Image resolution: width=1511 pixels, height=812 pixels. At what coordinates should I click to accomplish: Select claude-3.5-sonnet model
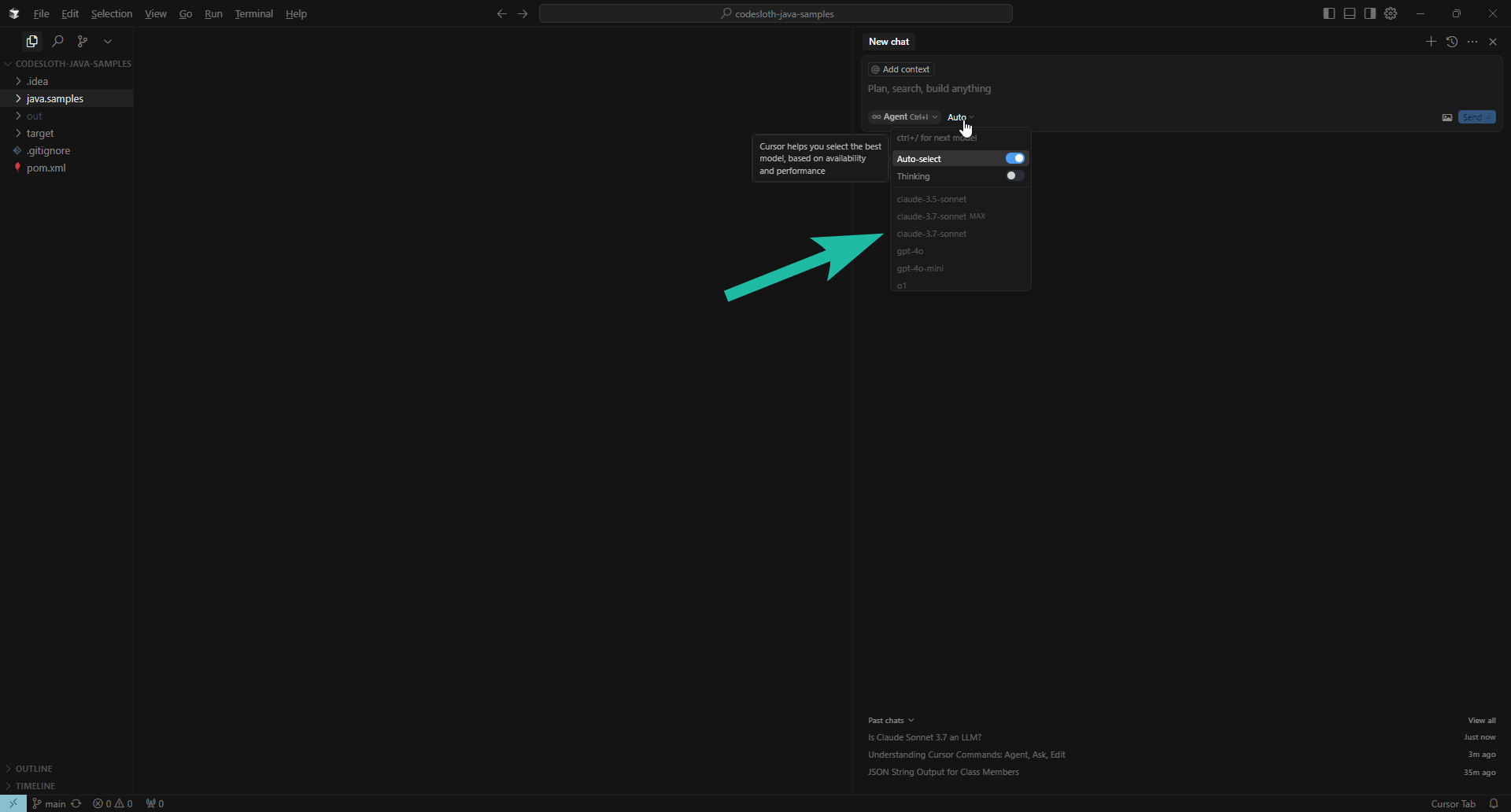(x=960, y=199)
